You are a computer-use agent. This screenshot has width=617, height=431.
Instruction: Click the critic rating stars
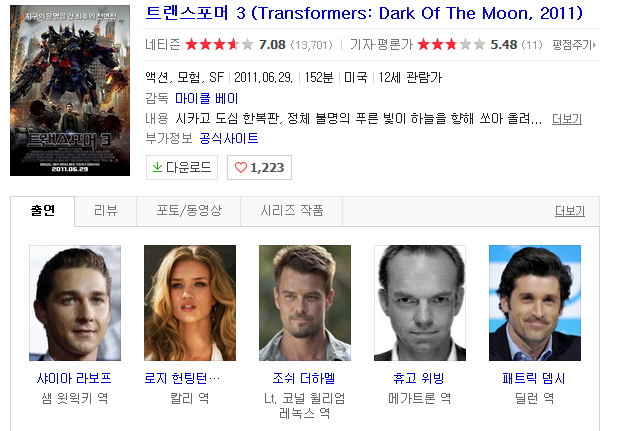coord(451,44)
